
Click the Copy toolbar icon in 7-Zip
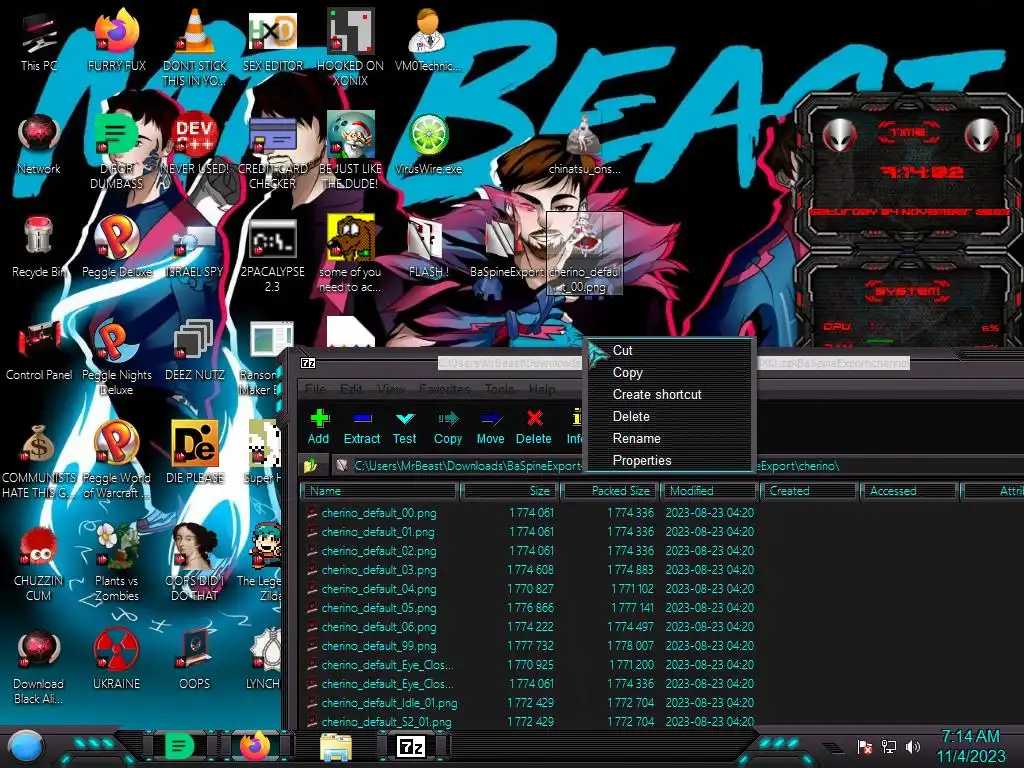(448, 426)
